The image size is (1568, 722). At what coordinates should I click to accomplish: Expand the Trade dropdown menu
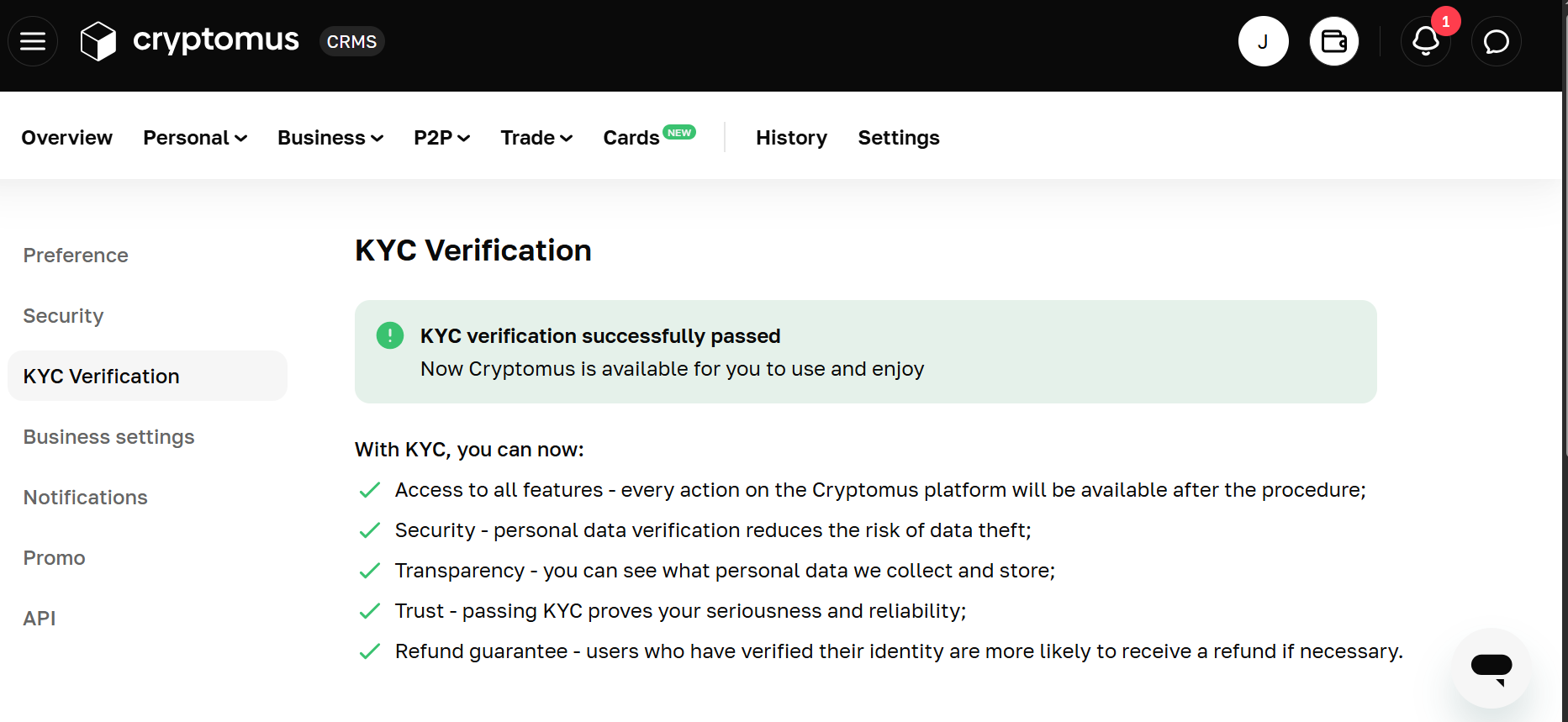(536, 138)
